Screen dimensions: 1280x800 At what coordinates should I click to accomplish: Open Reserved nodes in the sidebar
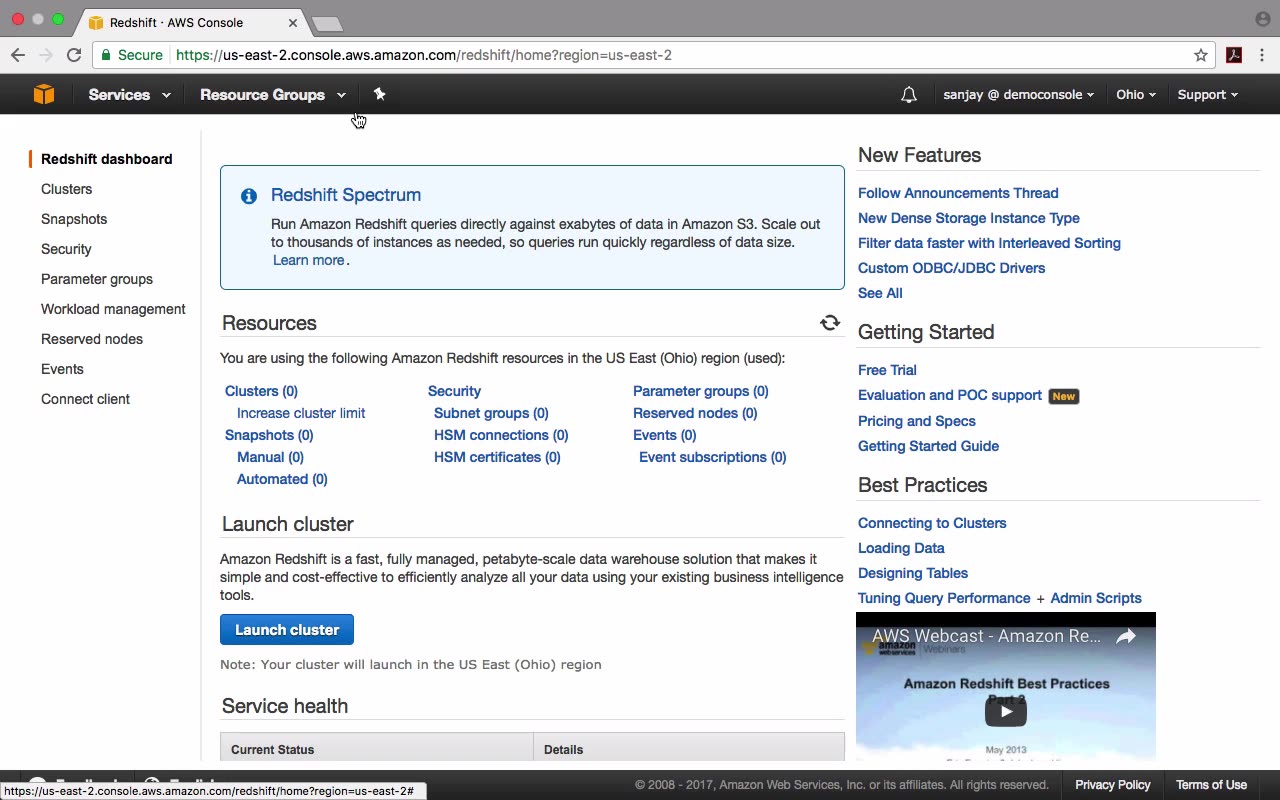coord(92,339)
